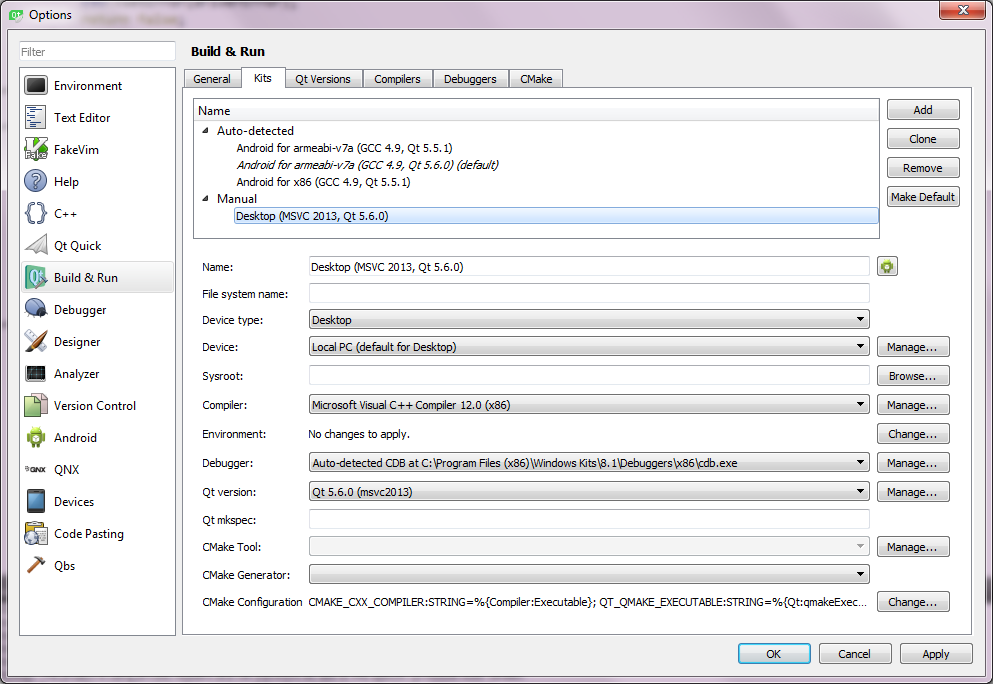The width and height of the screenshot is (993, 684).
Task: Click the Filter search field
Action: coord(97,52)
